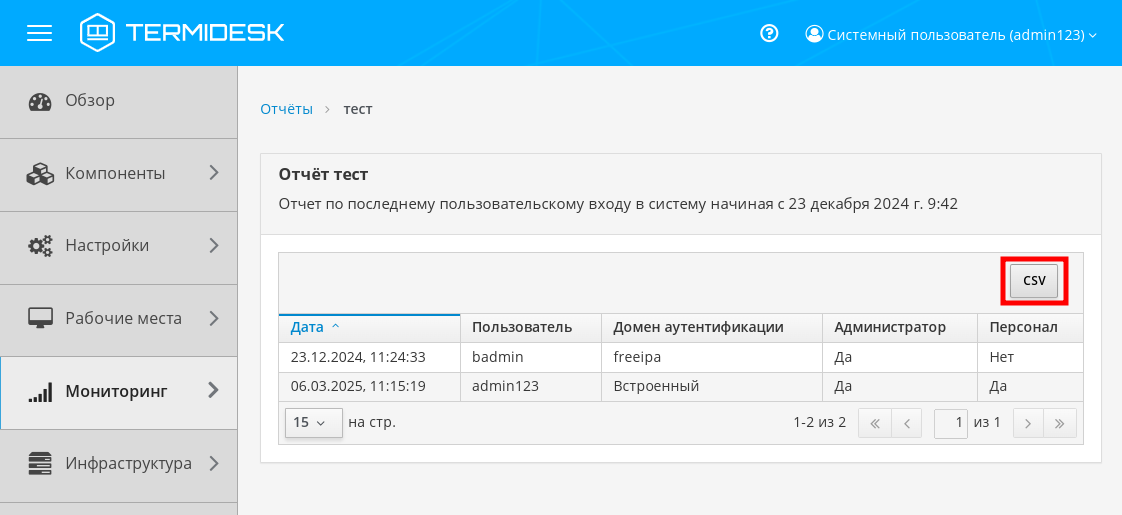
Task: Click the Настройки gears icon
Action: click(x=40, y=246)
